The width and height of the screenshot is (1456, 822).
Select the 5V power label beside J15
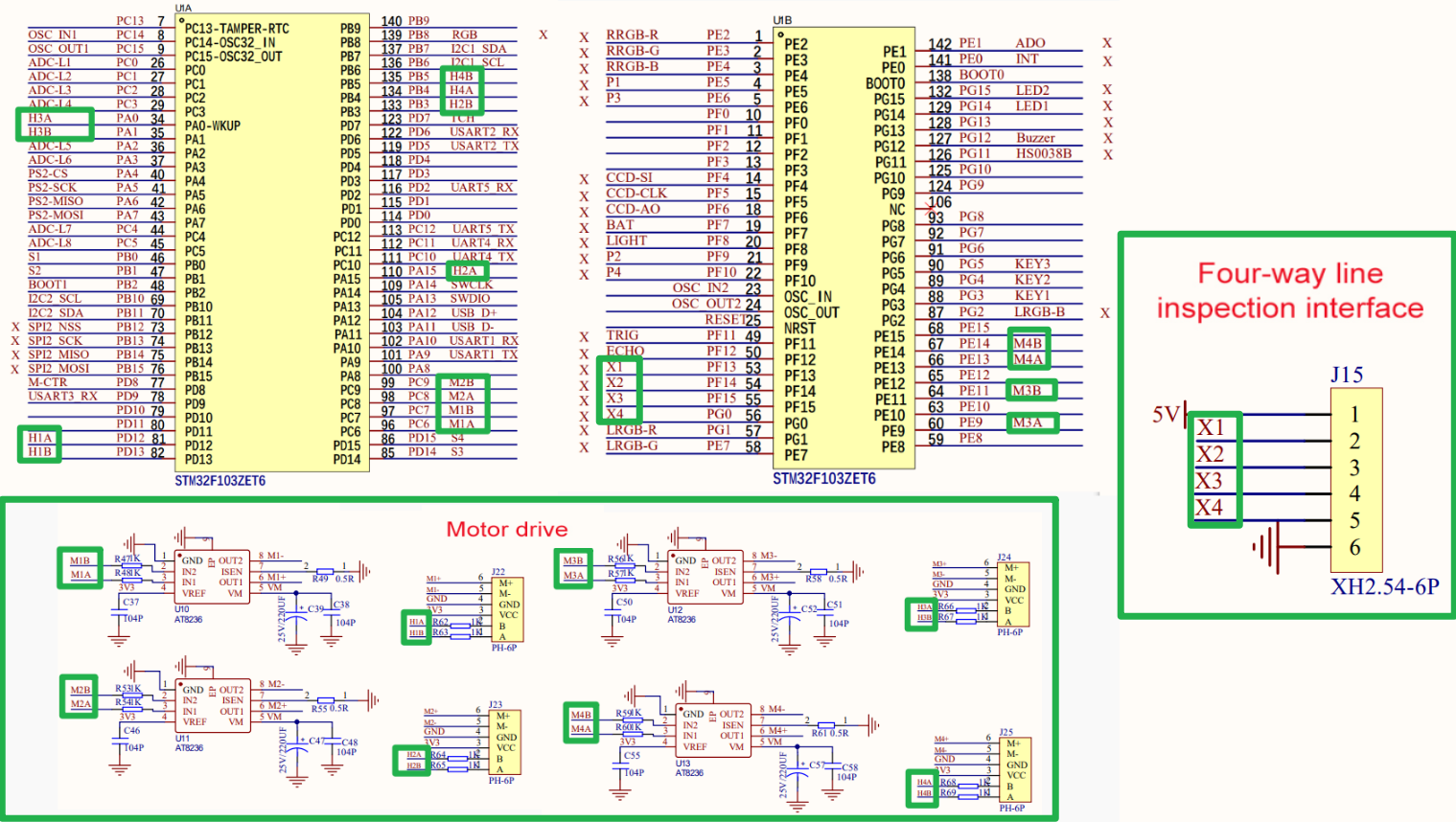[x=1166, y=414]
